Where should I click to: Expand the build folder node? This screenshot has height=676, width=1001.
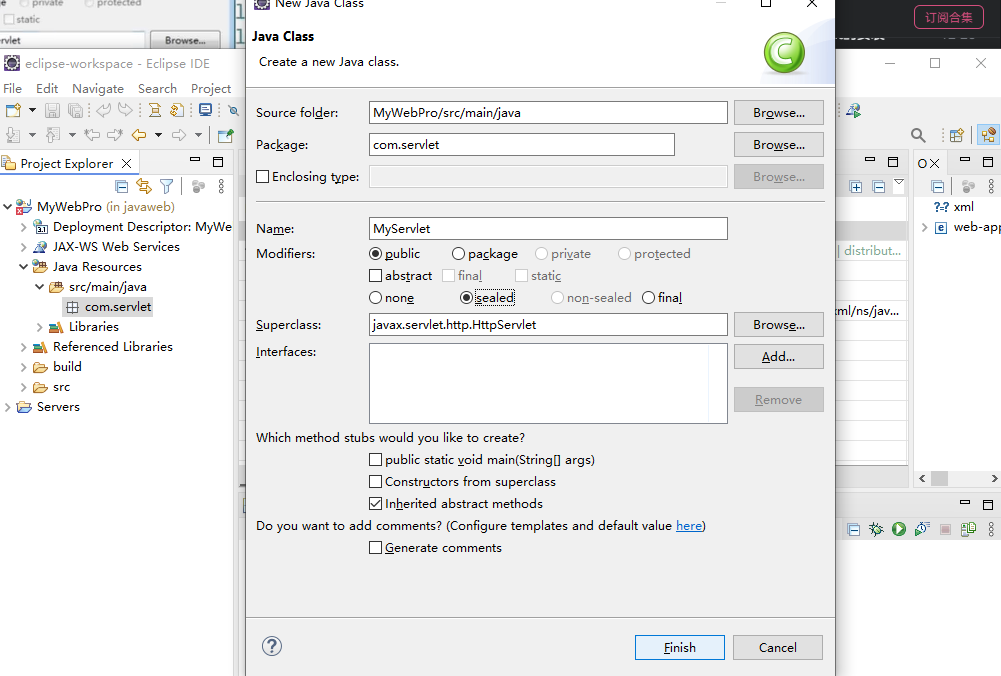pyautogui.click(x=24, y=367)
